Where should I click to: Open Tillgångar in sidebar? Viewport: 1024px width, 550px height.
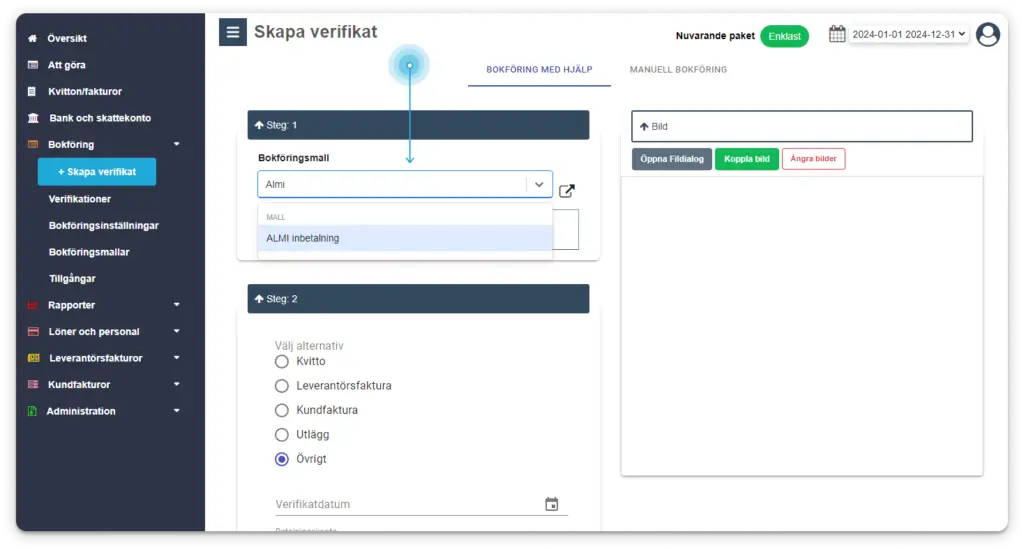[72, 279]
